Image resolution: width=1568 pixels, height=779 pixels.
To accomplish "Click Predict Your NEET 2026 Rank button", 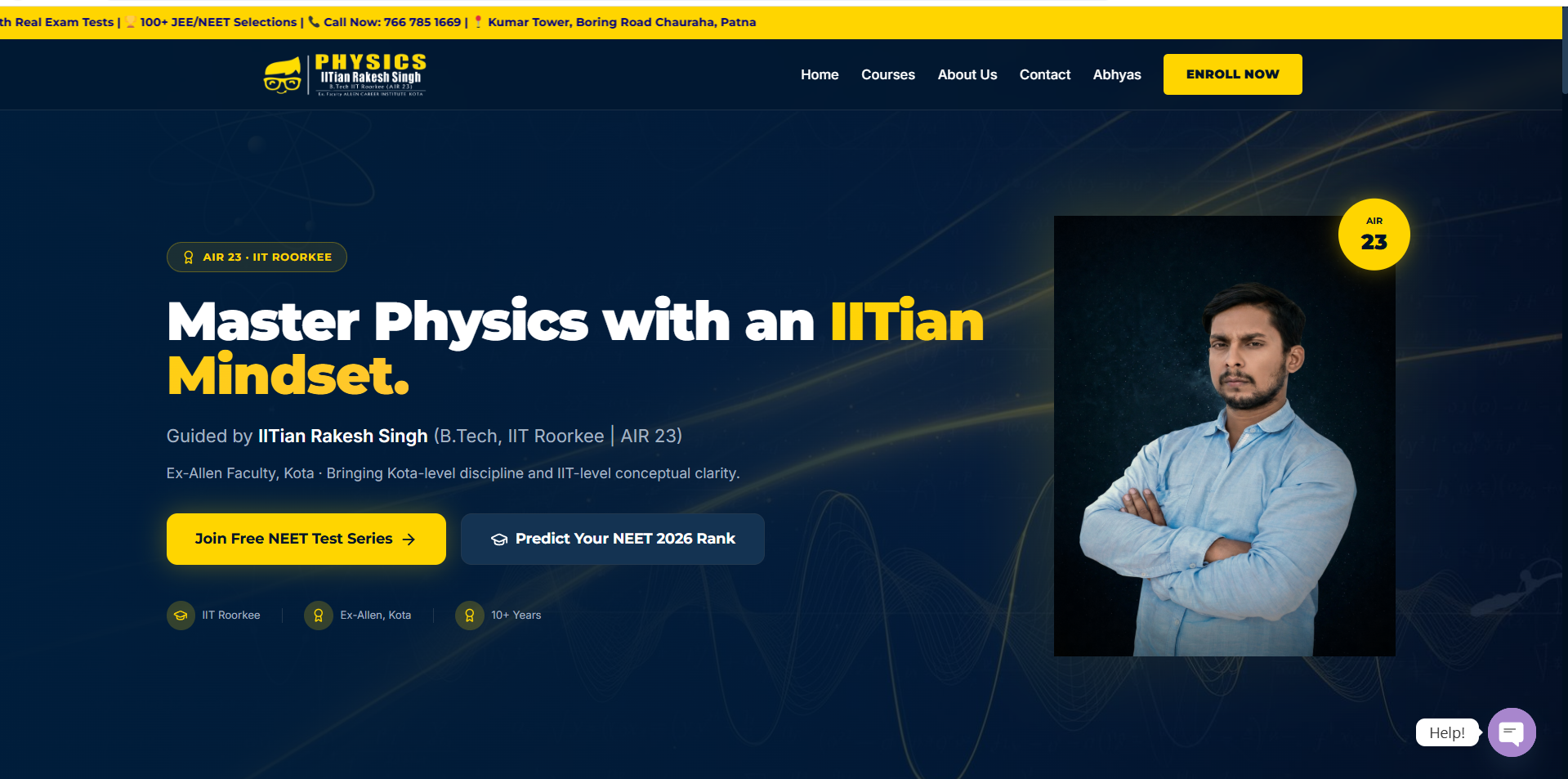I will 613,539.
